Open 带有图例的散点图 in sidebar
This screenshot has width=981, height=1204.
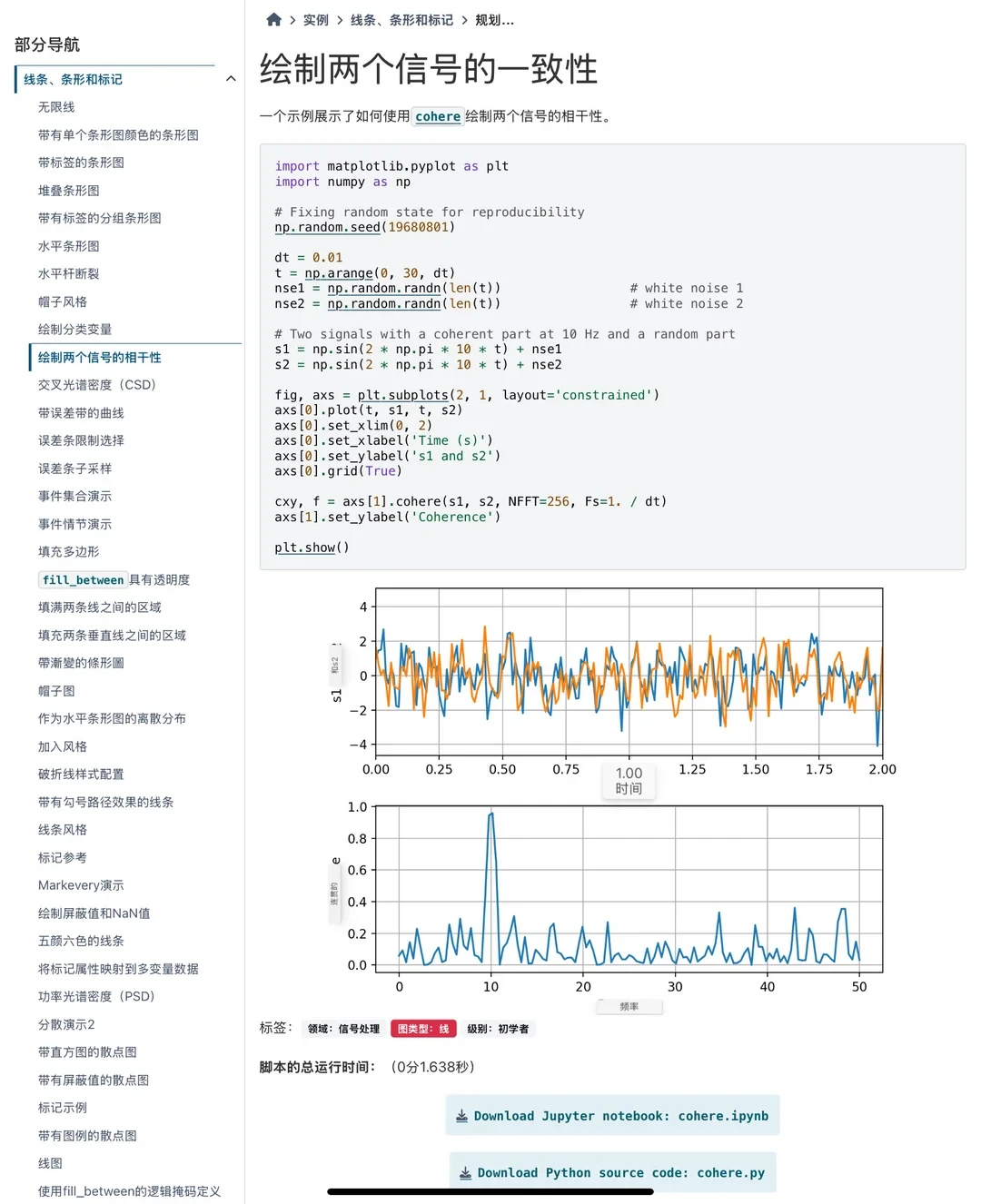pyautogui.click(x=87, y=1135)
